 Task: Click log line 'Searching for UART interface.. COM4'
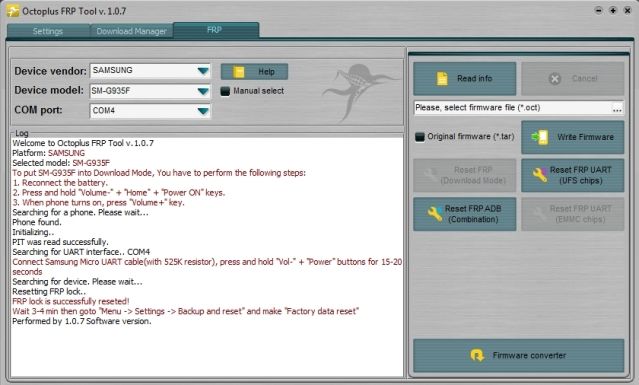(81, 252)
